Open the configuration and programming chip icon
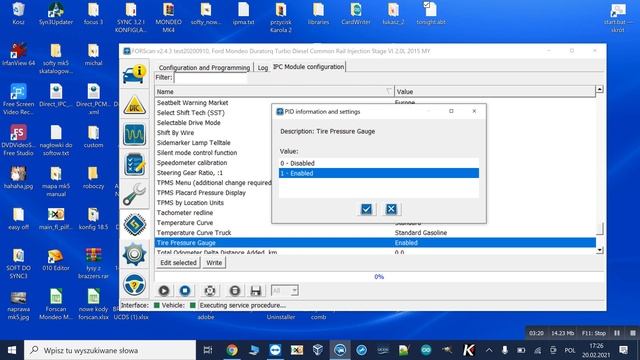Image resolution: width=640 pixels, height=360 pixels. click(134, 224)
